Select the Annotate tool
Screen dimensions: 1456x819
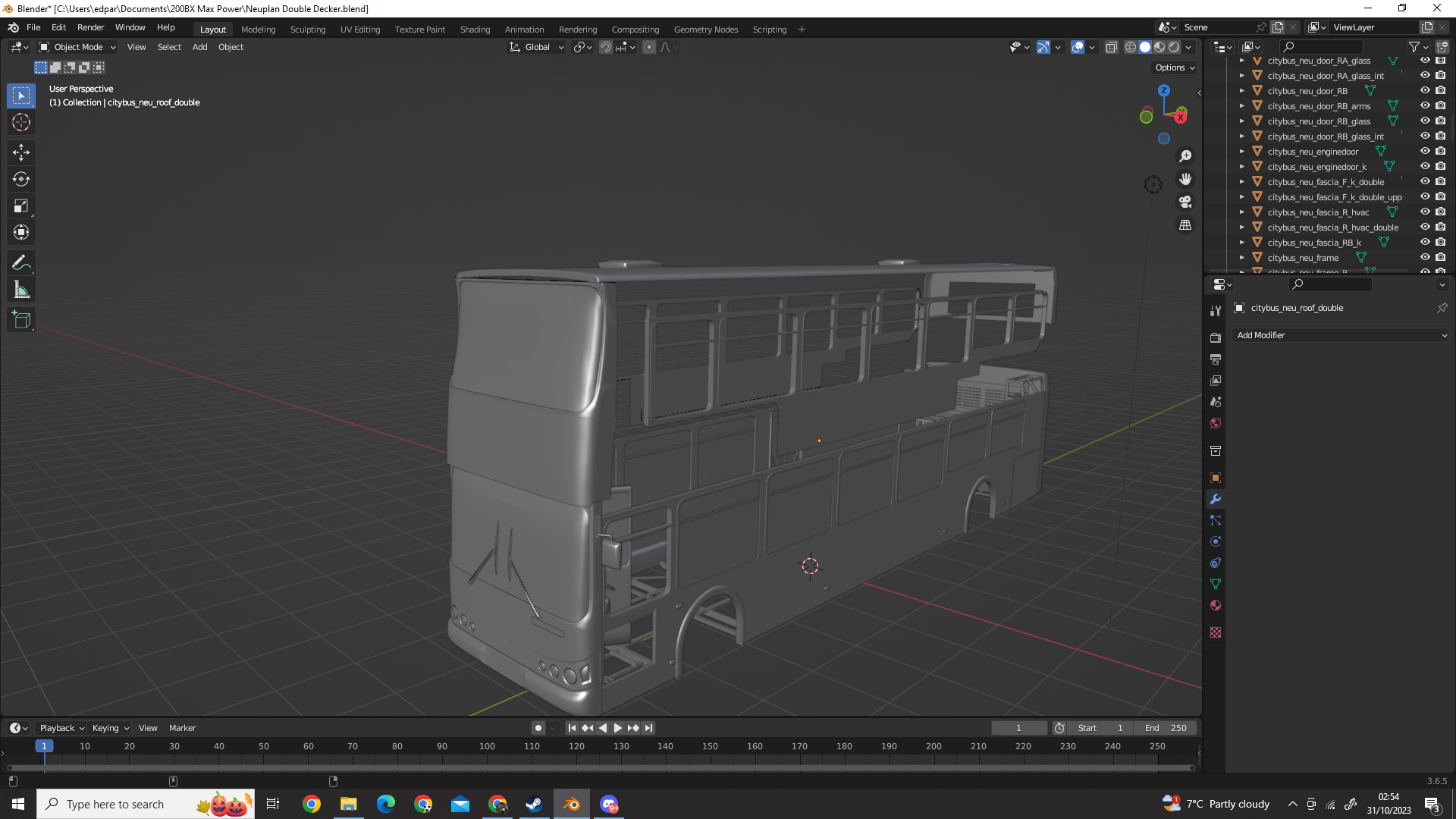tap(21, 263)
